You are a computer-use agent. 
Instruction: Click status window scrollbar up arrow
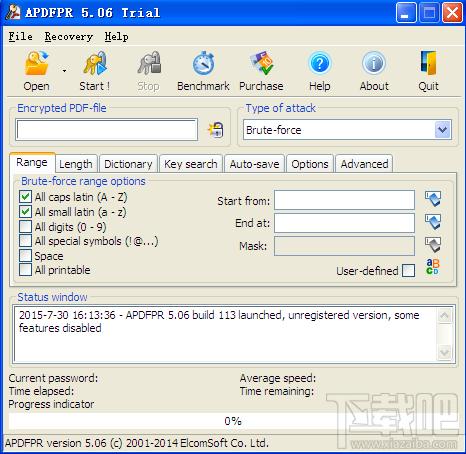click(445, 315)
